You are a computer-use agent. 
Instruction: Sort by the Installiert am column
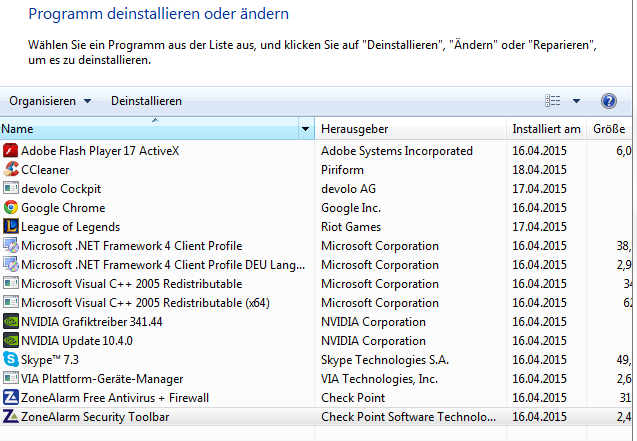546,130
